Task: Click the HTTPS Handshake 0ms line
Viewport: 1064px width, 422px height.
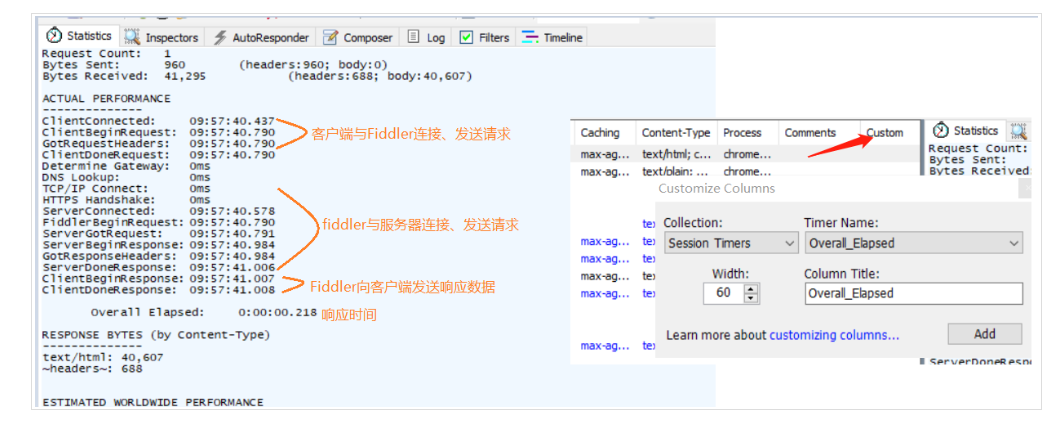Action: pos(126,199)
